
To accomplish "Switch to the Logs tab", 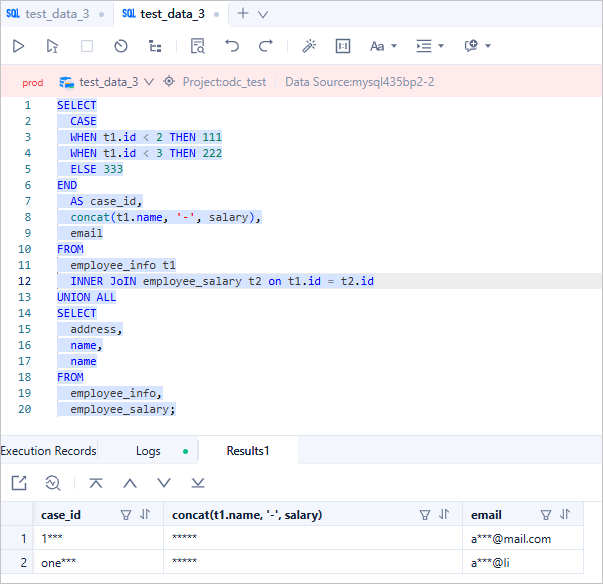I will [x=148, y=451].
